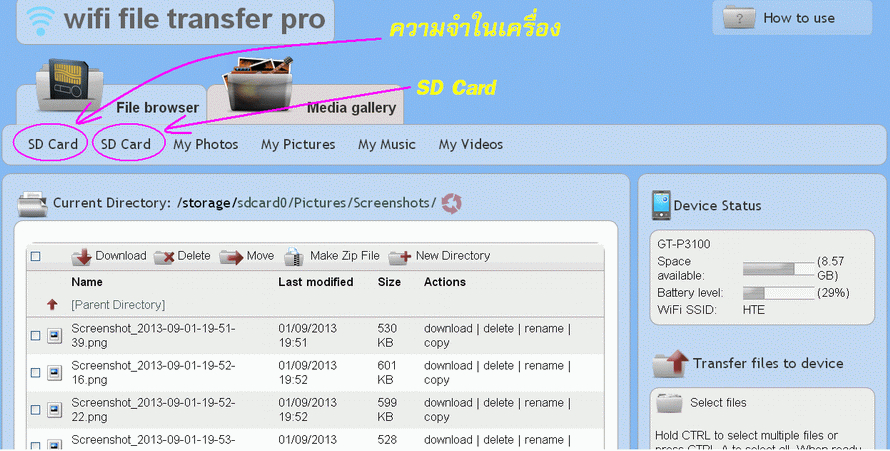Select the checkbox for Screenshot_2013-09-01-19-52-16.png
Viewport: 890px width, 451px height.
point(36,373)
